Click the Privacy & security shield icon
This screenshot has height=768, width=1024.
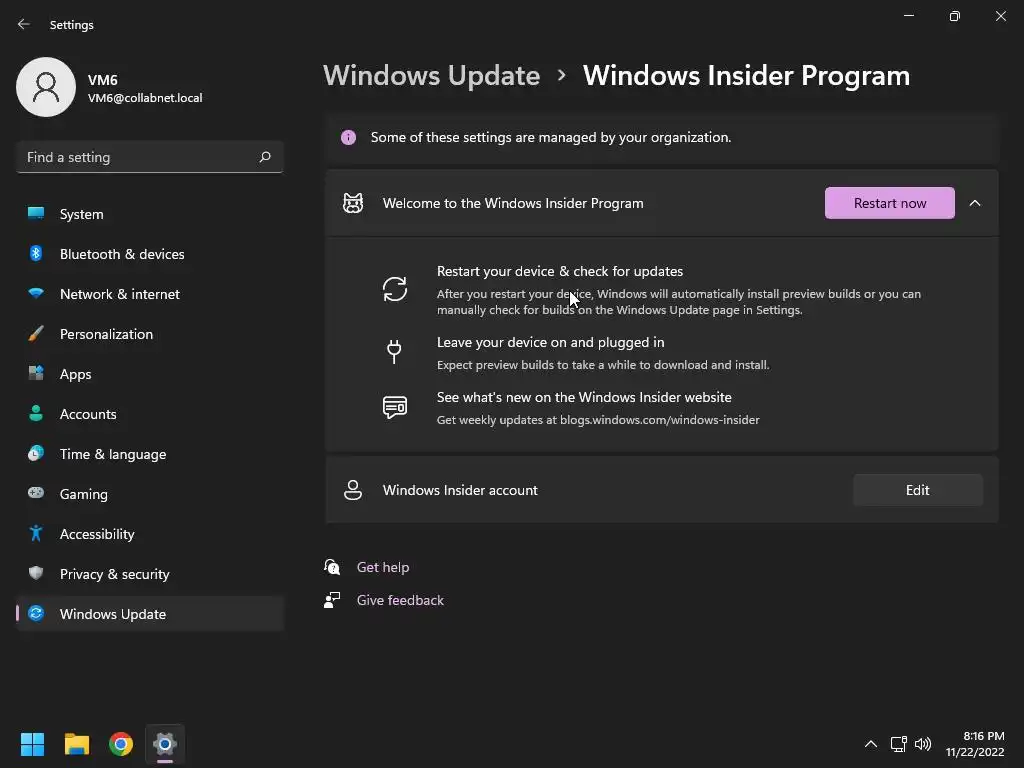click(x=36, y=574)
